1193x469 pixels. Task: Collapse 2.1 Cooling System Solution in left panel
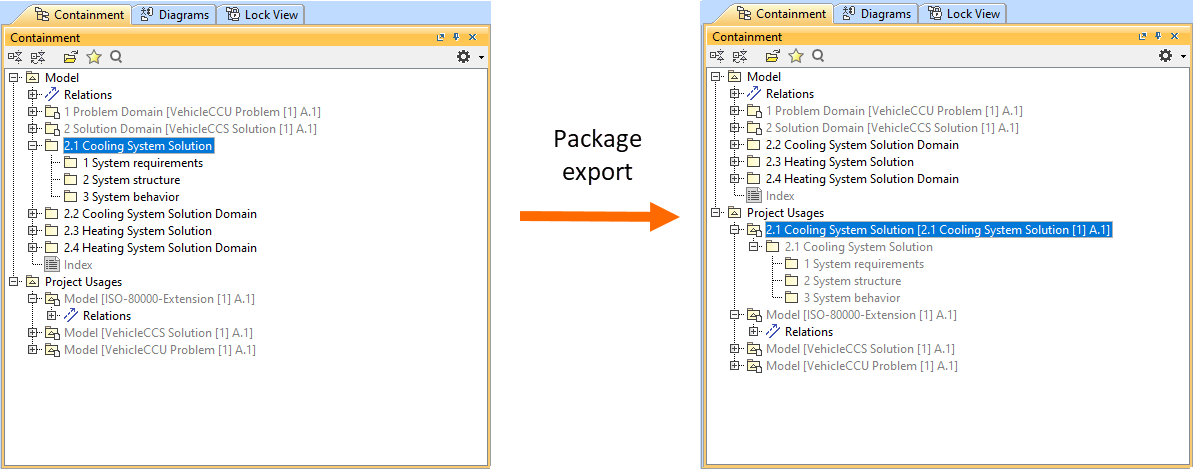tap(33, 145)
